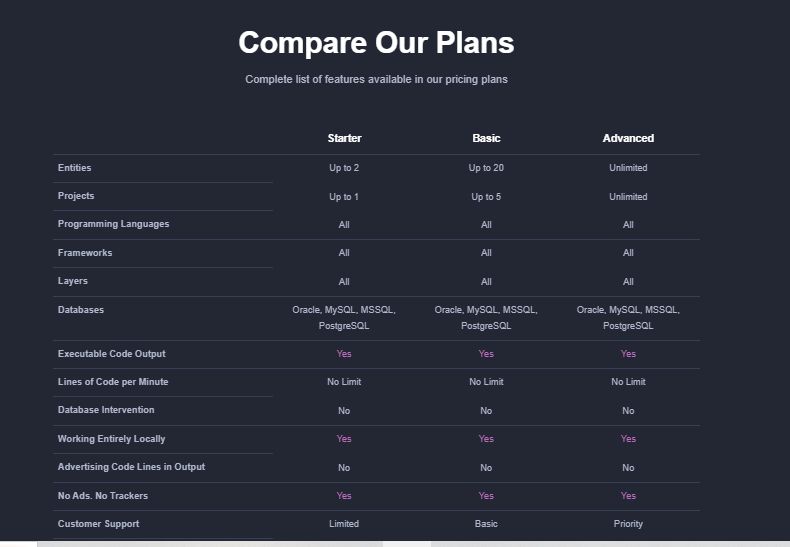Click the Frameworks row label
The image size is (790, 547).
coord(85,253)
